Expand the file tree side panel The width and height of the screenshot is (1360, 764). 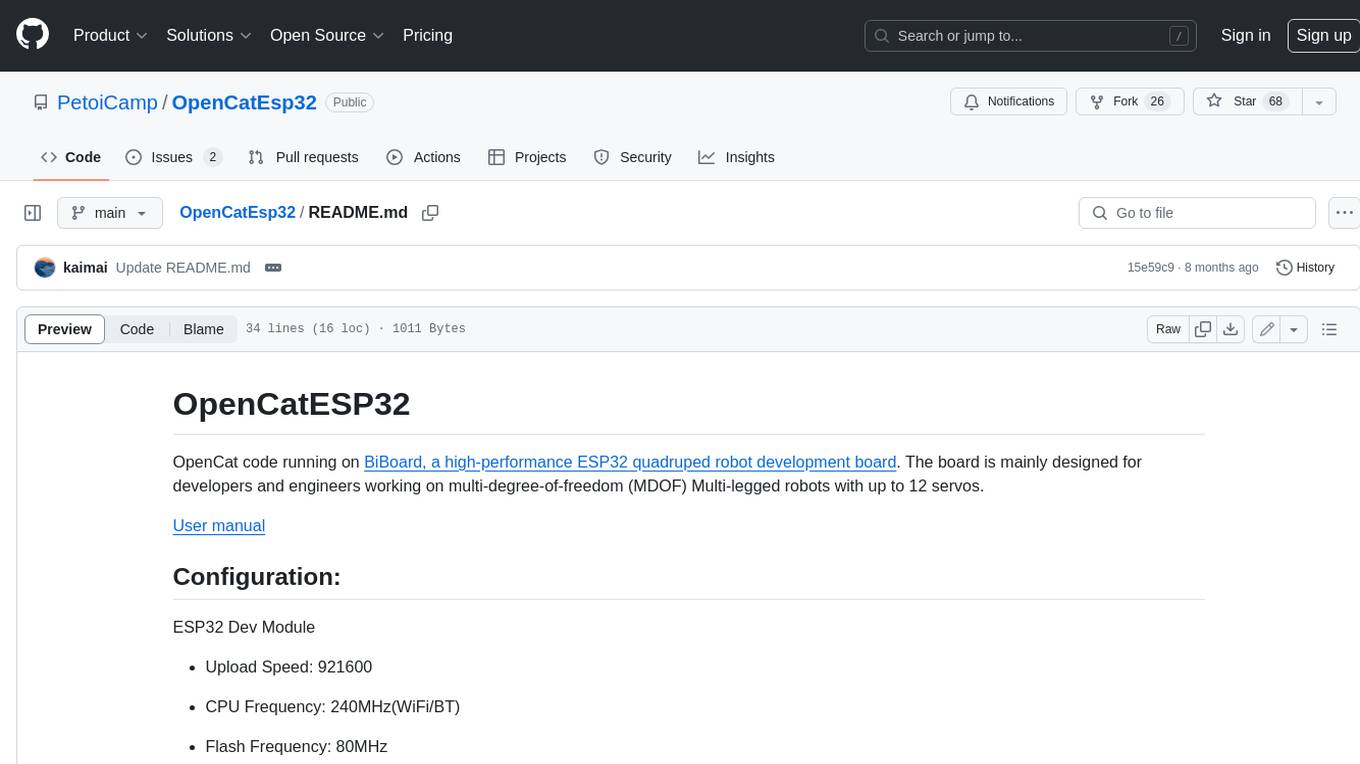(x=33, y=213)
